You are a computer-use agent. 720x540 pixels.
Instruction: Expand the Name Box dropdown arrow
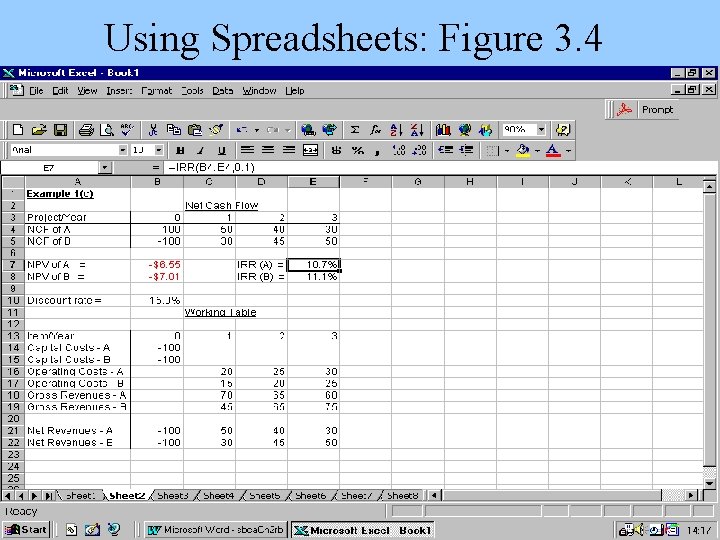click(105, 168)
